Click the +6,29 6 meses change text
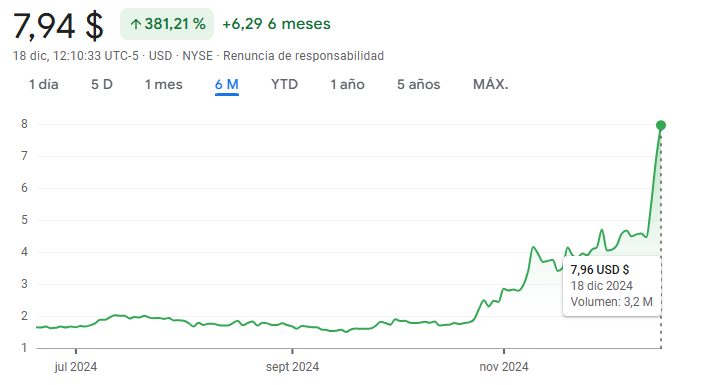The image size is (701, 385). (x=276, y=24)
